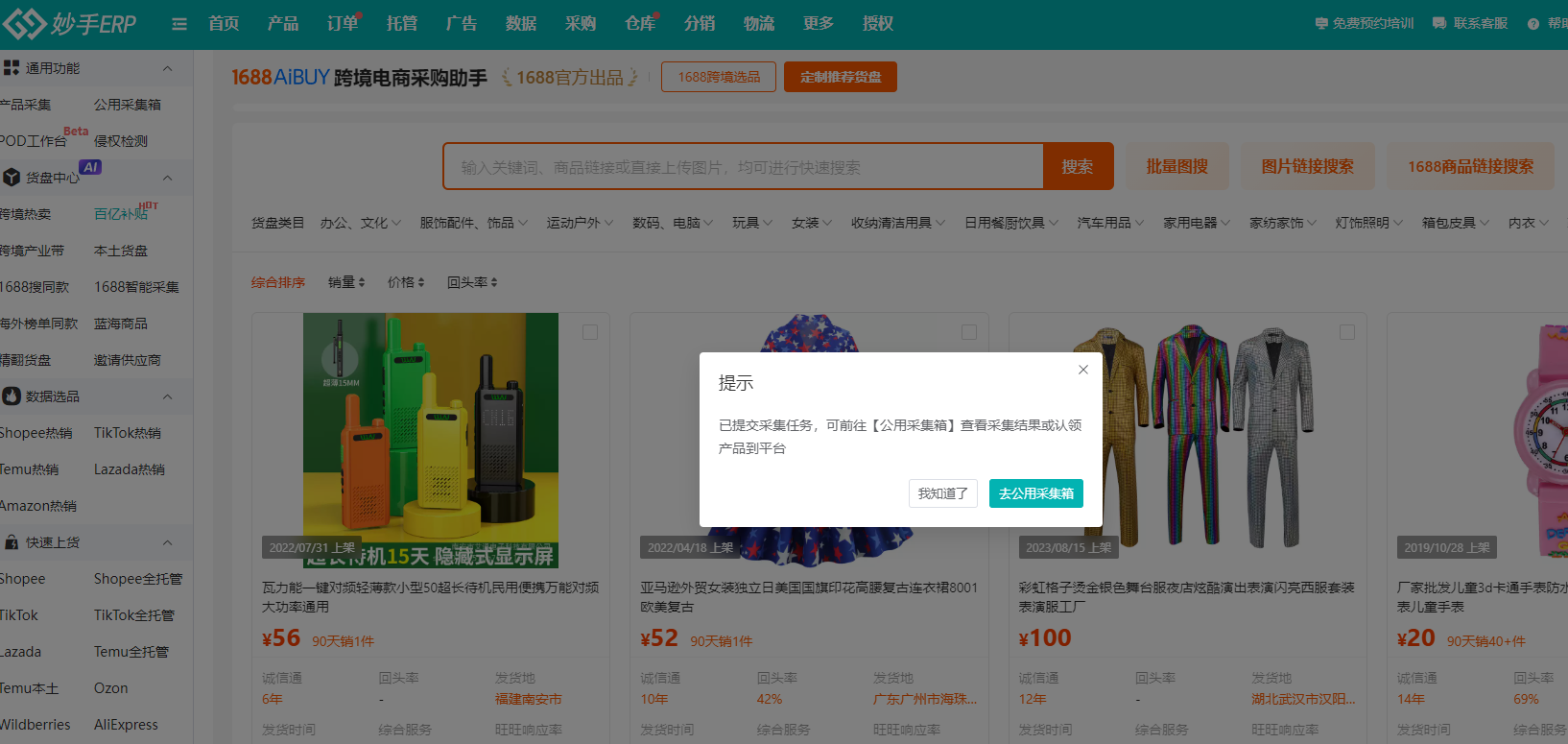Select the walkie-talkie product checkbox
Screen dimensions: 1568x744
point(590,332)
